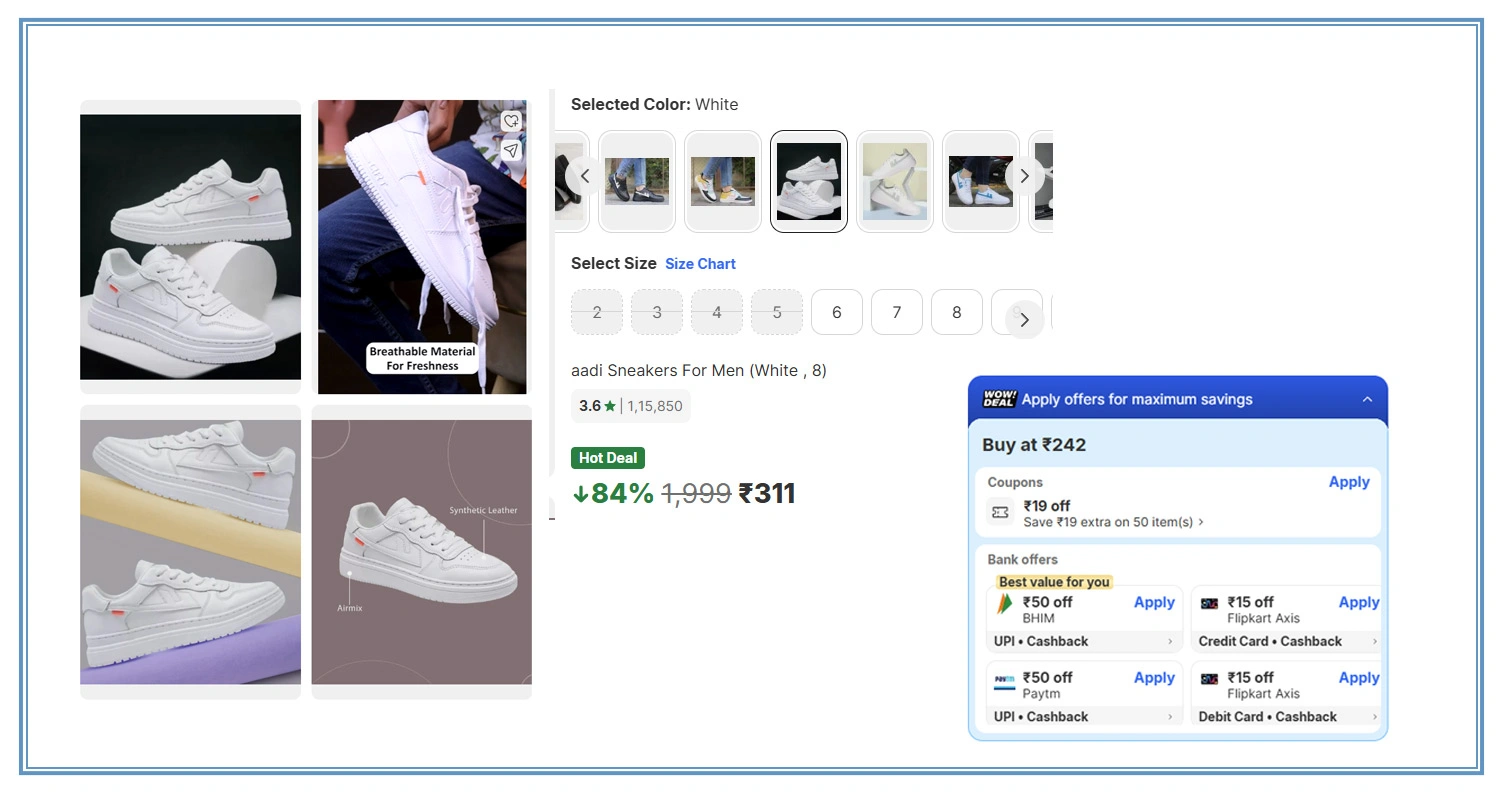Click the Flipkart Axis credit card icon
Screen dimensions: 1503x793
(1209, 602)
